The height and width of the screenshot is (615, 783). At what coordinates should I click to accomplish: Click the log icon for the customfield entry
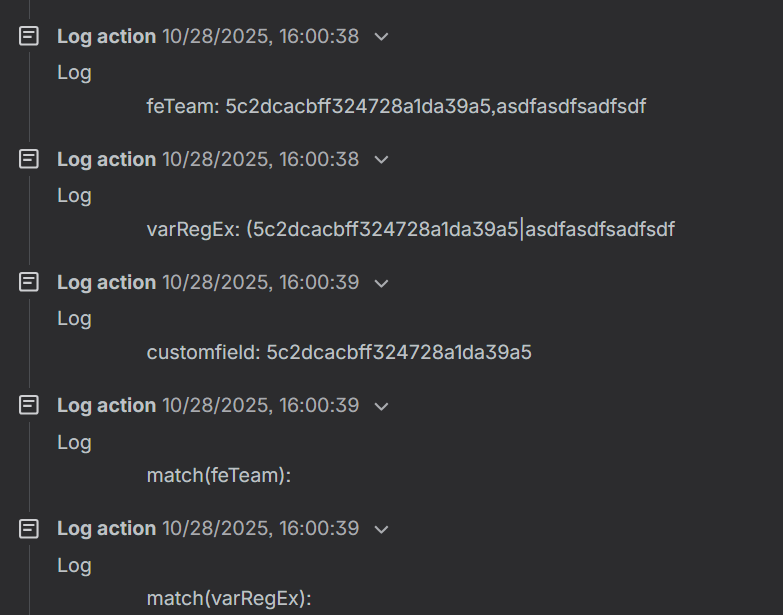coord(30,282)
